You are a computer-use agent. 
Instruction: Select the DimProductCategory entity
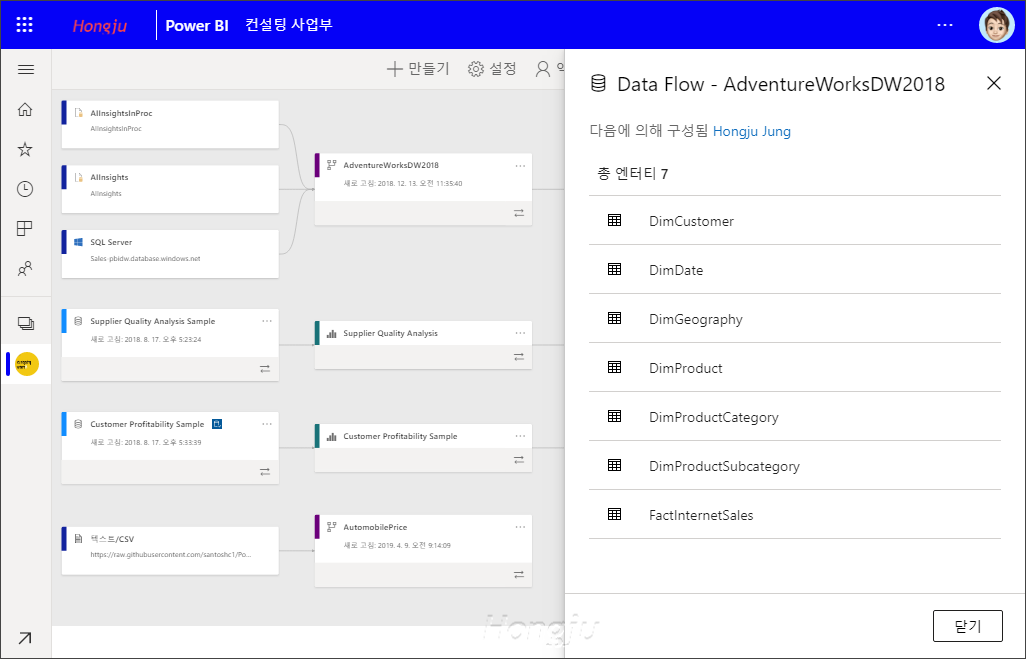795,417
